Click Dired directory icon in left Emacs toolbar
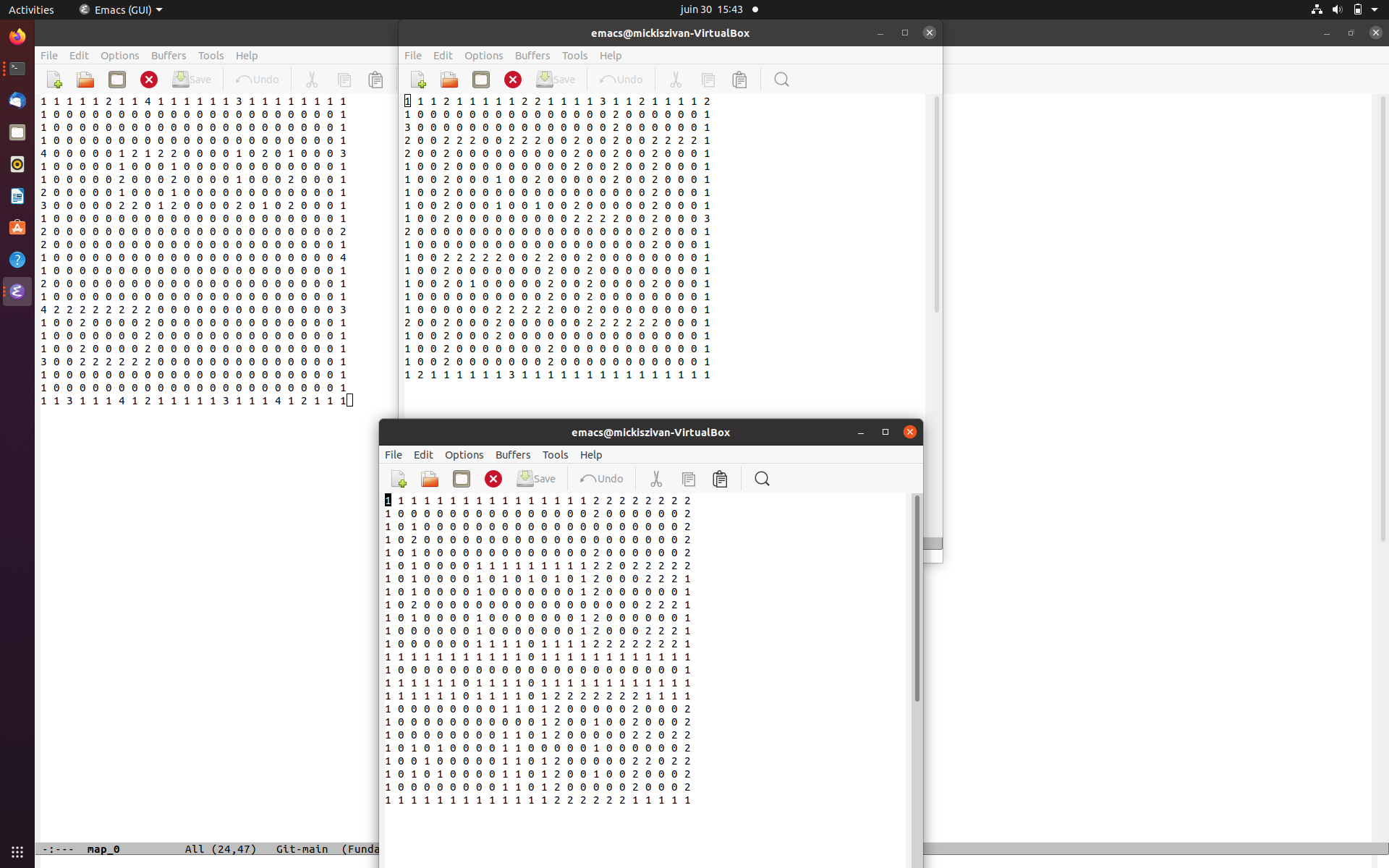 (117, 80)
